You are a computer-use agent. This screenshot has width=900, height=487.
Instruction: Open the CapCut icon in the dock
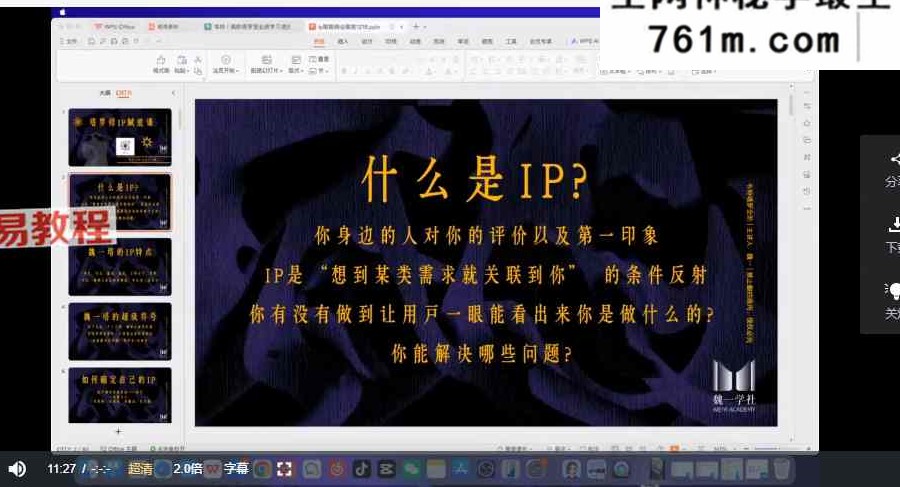[x=386, y=469]
